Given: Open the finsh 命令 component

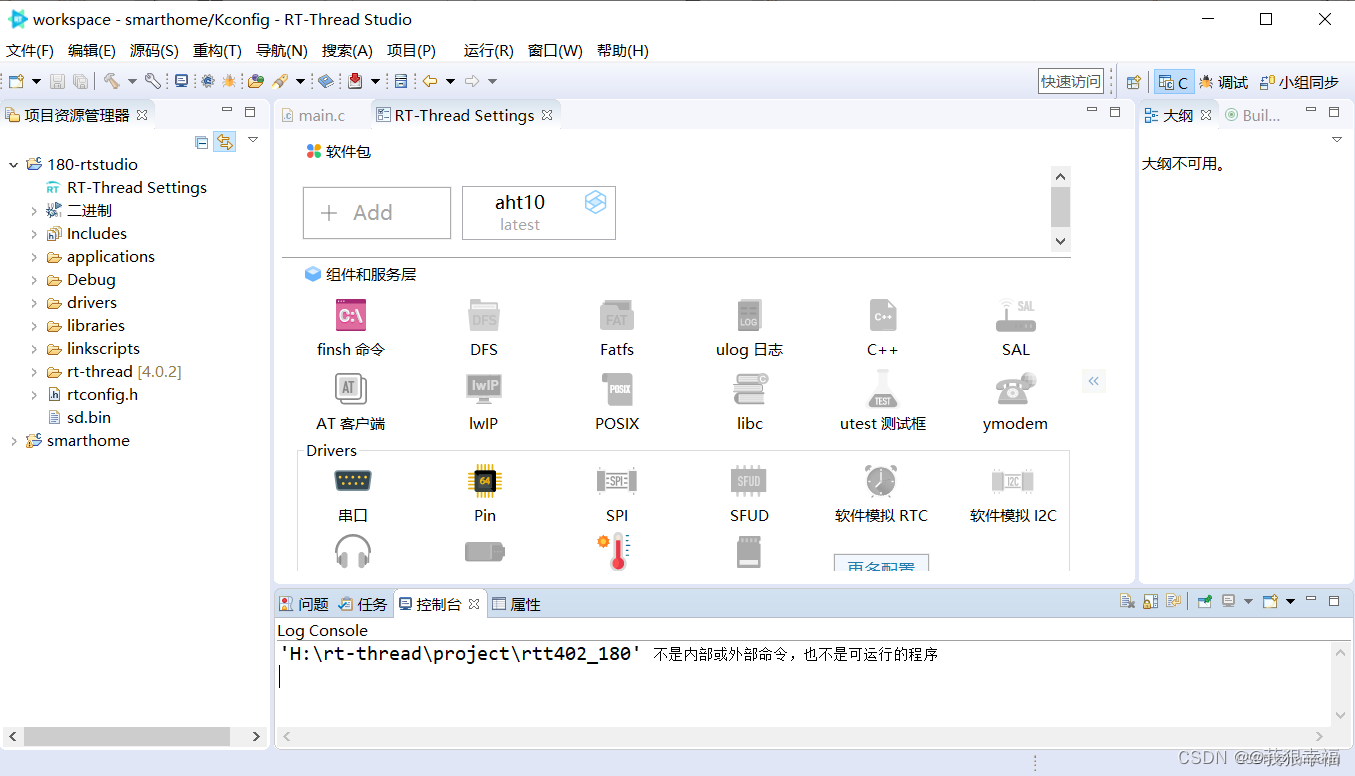Looking at the screenshot, I should pos(351,315).
